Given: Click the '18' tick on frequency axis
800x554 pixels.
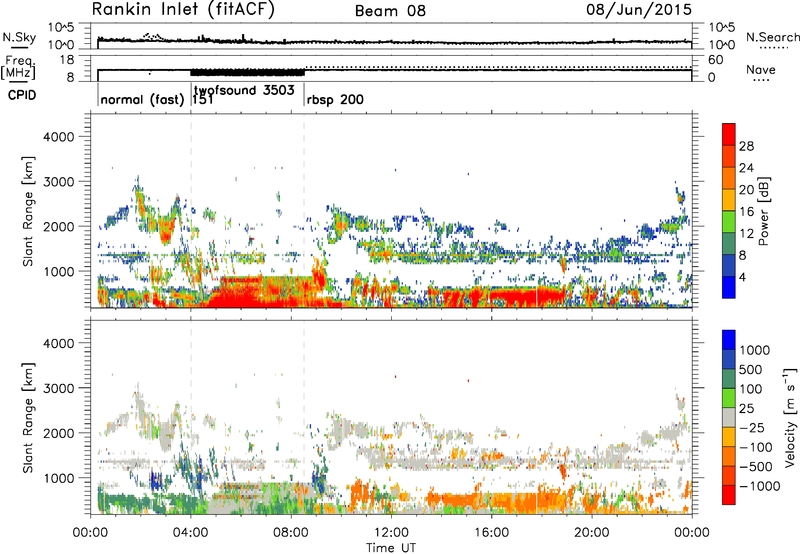Looking at the screenshot, I should click(66, 60).
